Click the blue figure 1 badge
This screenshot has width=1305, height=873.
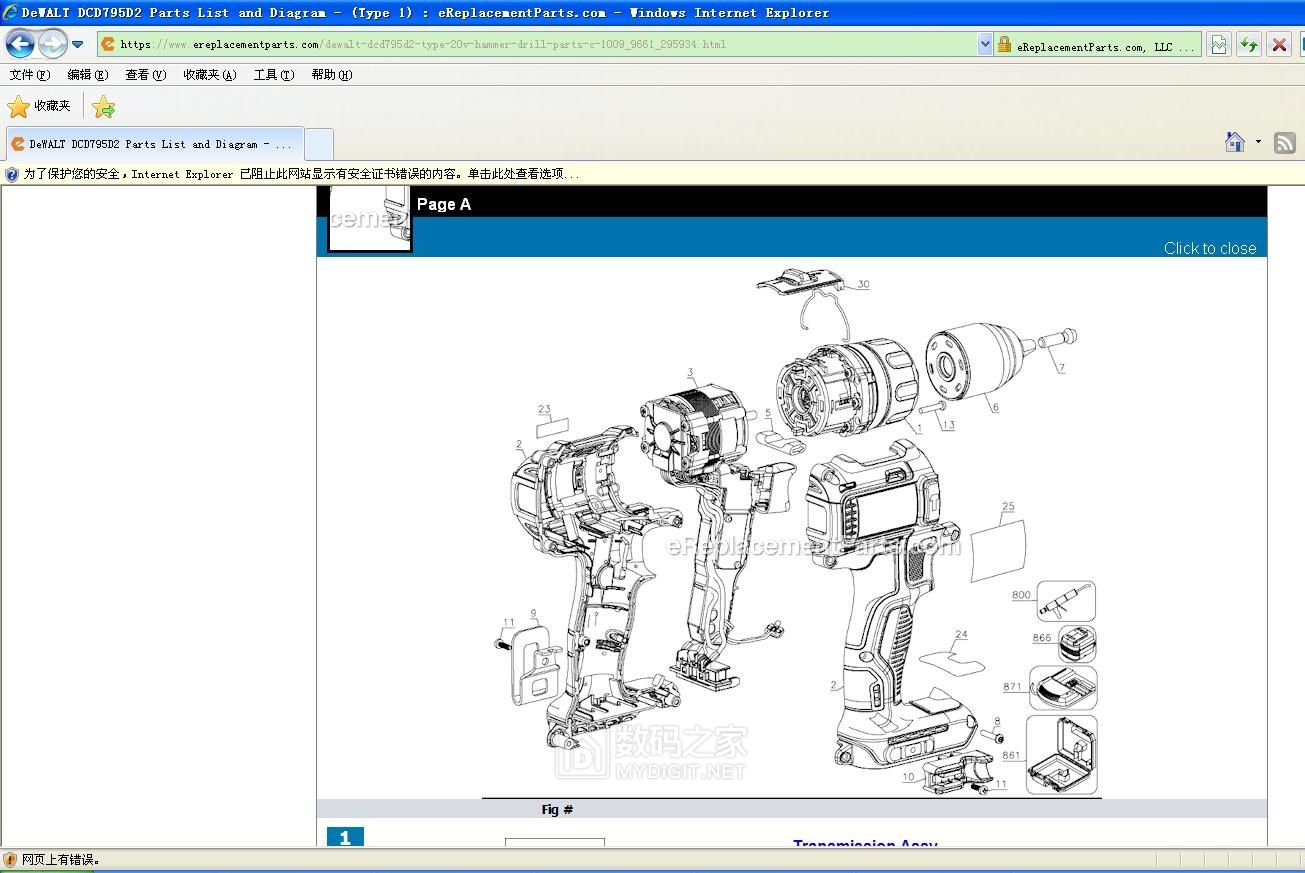(x=345, y=837)
